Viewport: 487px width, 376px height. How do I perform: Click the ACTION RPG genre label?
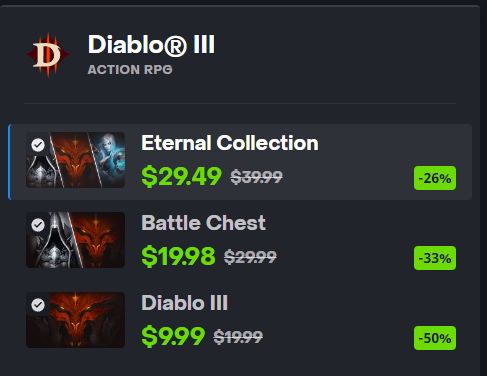tap(130, 70)
